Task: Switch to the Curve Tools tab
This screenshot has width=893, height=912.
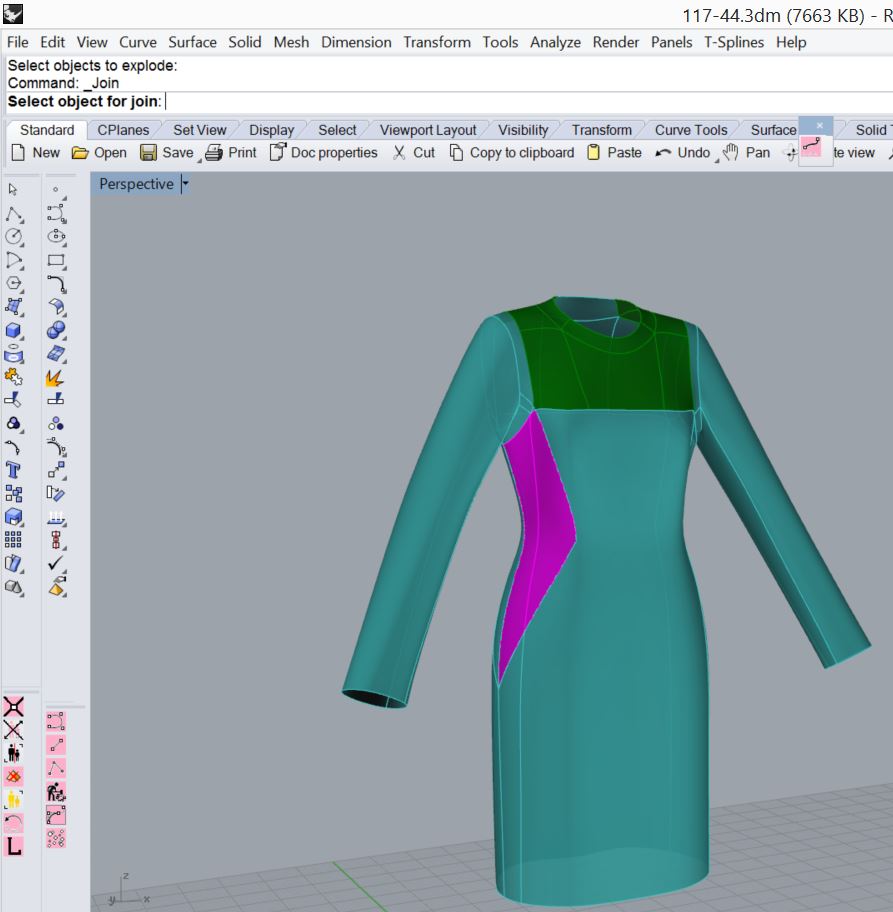Action: coord(690,130)
